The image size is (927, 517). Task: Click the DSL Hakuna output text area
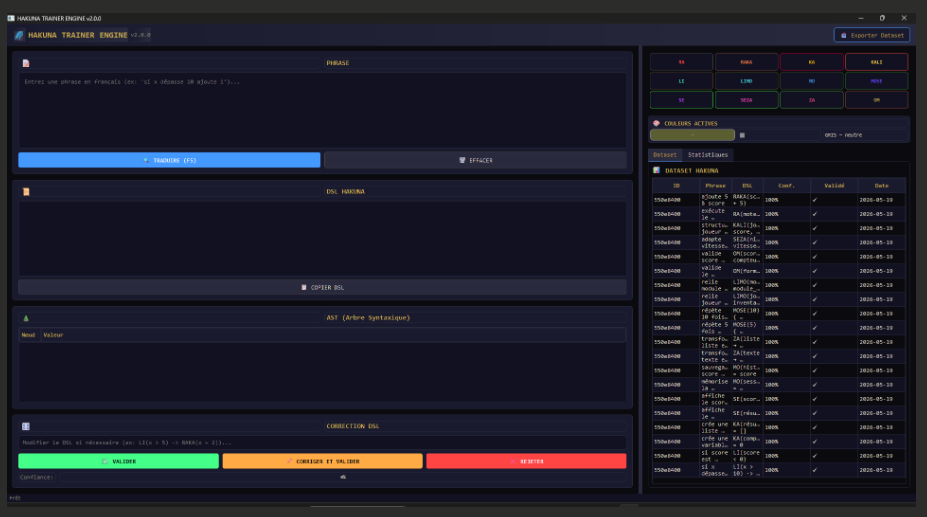pyautogui.click(x=322, y=239)
